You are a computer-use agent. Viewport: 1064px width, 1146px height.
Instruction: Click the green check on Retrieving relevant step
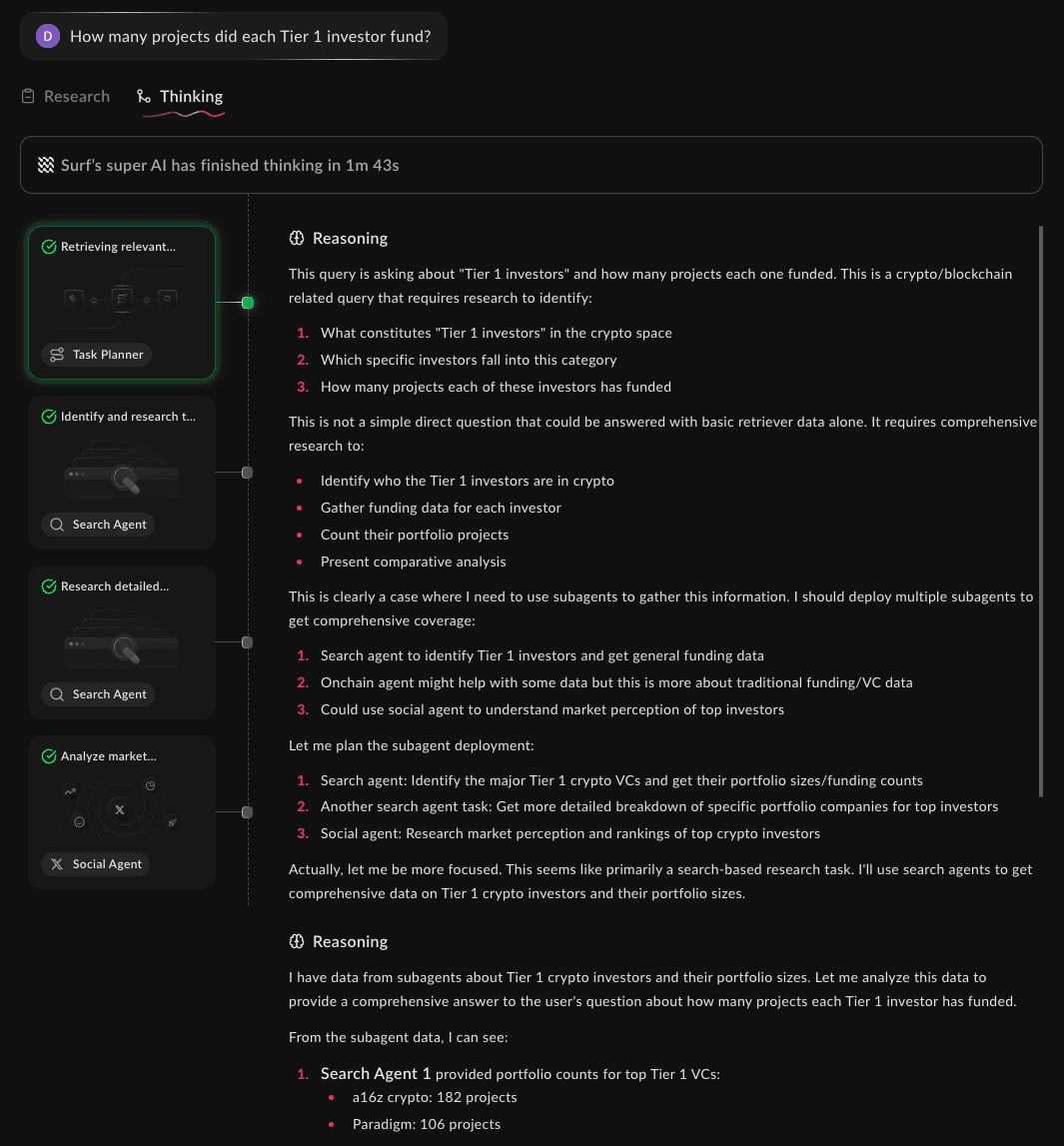coord(49,247)
